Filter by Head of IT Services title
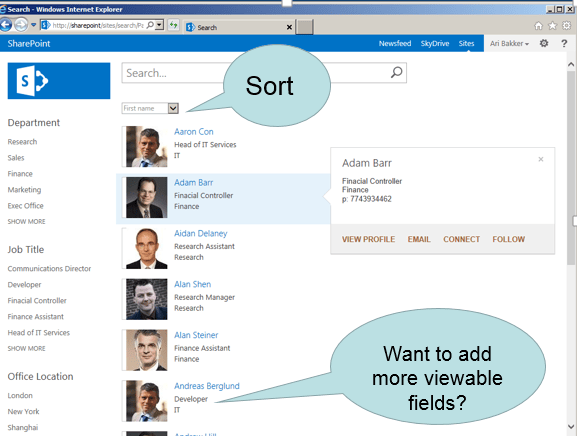Screen dimensions: 577x436 tap(39, 333)
